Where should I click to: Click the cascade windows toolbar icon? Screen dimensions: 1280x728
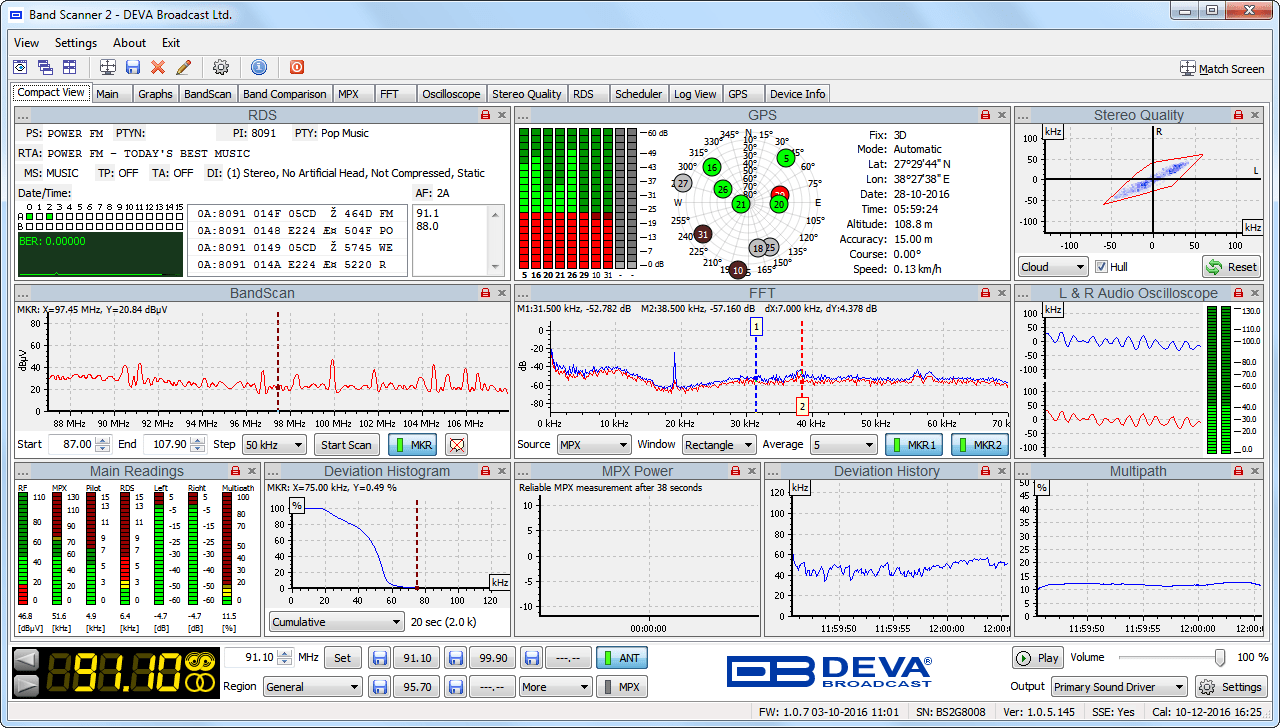pos(45,67)
